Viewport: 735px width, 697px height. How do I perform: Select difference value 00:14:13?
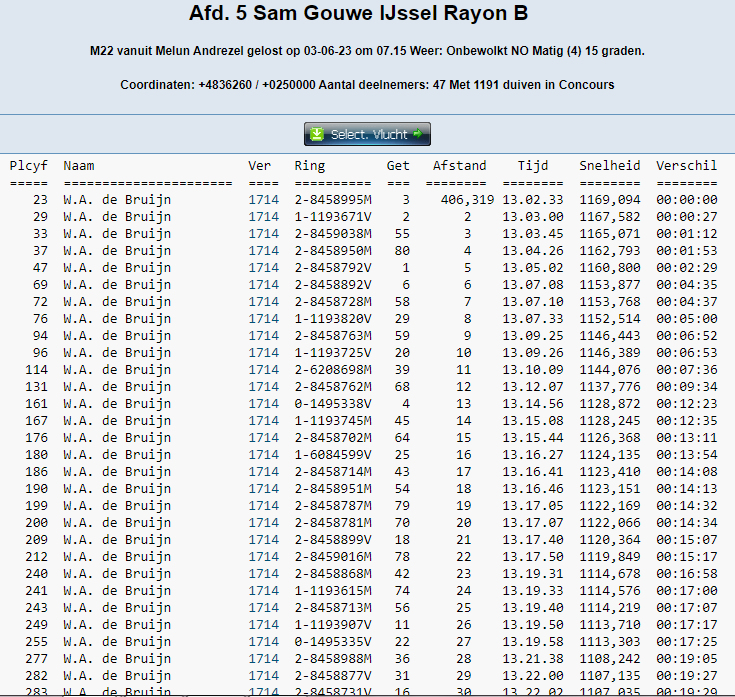[x=687, y=489]
